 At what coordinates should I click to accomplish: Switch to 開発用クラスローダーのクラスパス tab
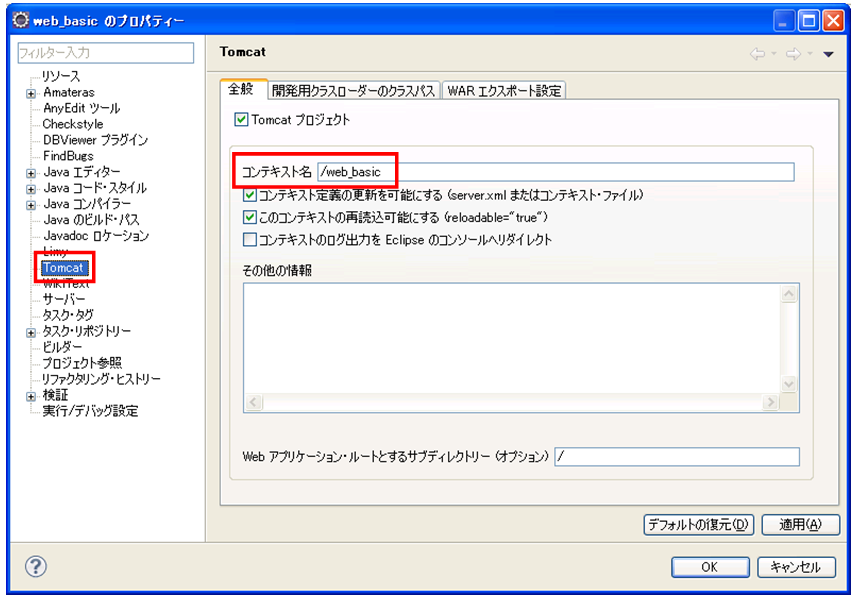354,90
